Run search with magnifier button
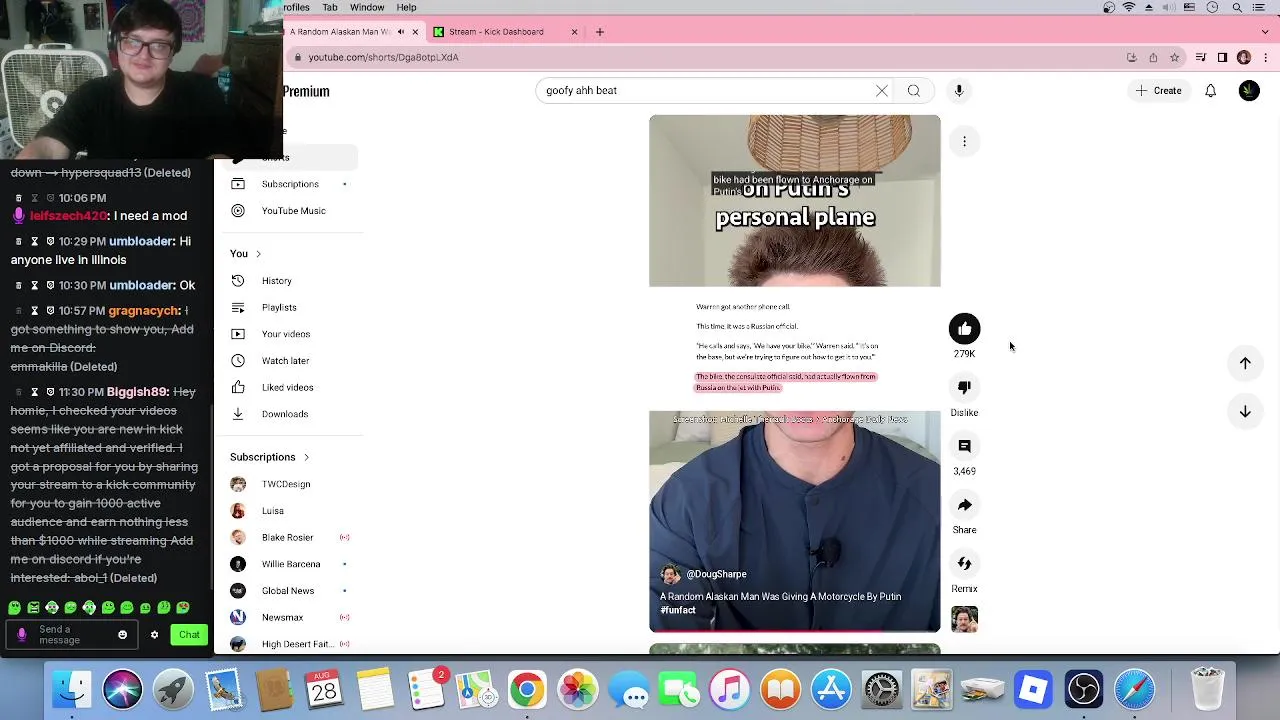Viewport: 1280px width, 720px height. click(x=914, y=91)
